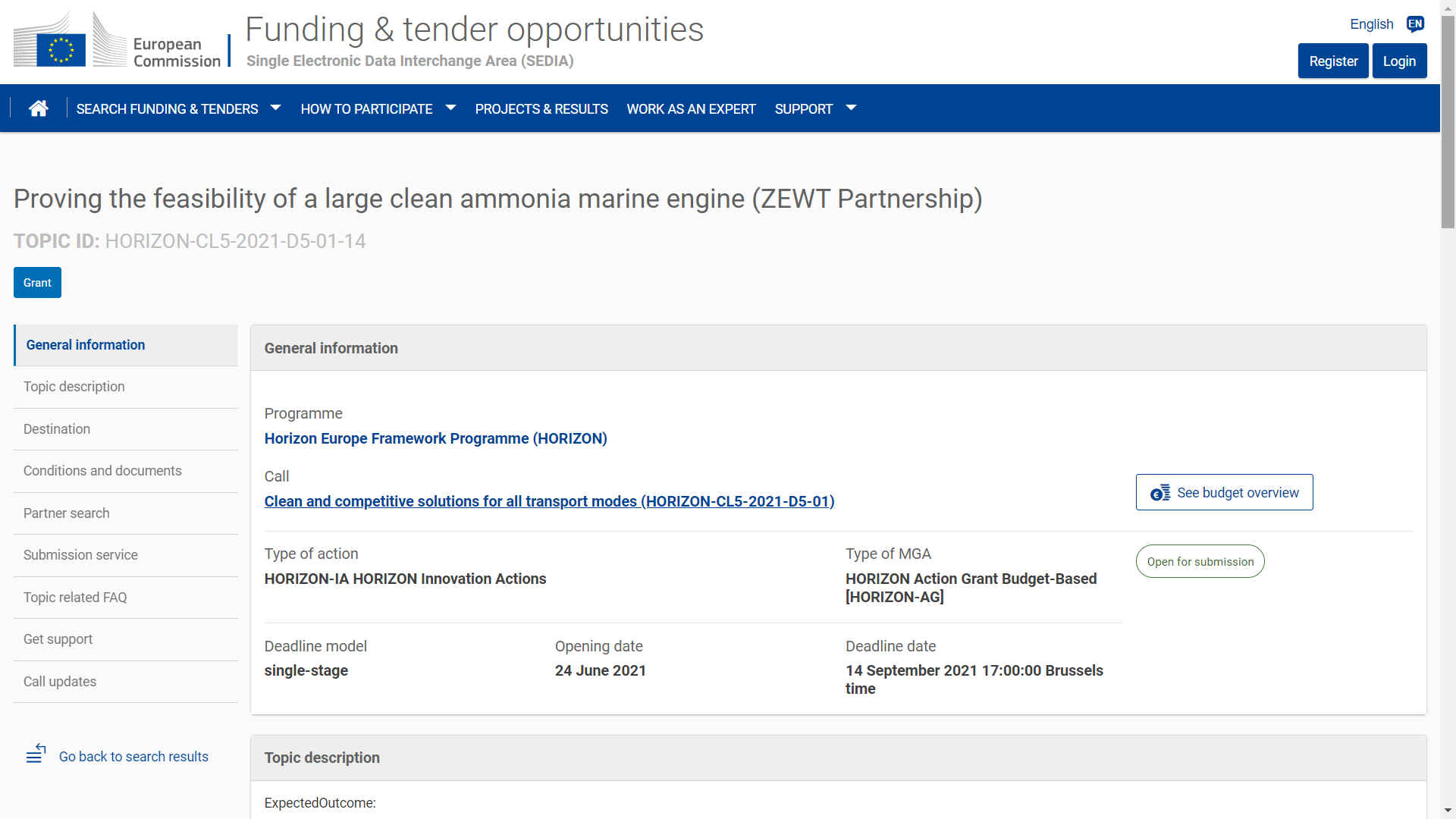
Task: Select the English language link
Action: 1371,24
